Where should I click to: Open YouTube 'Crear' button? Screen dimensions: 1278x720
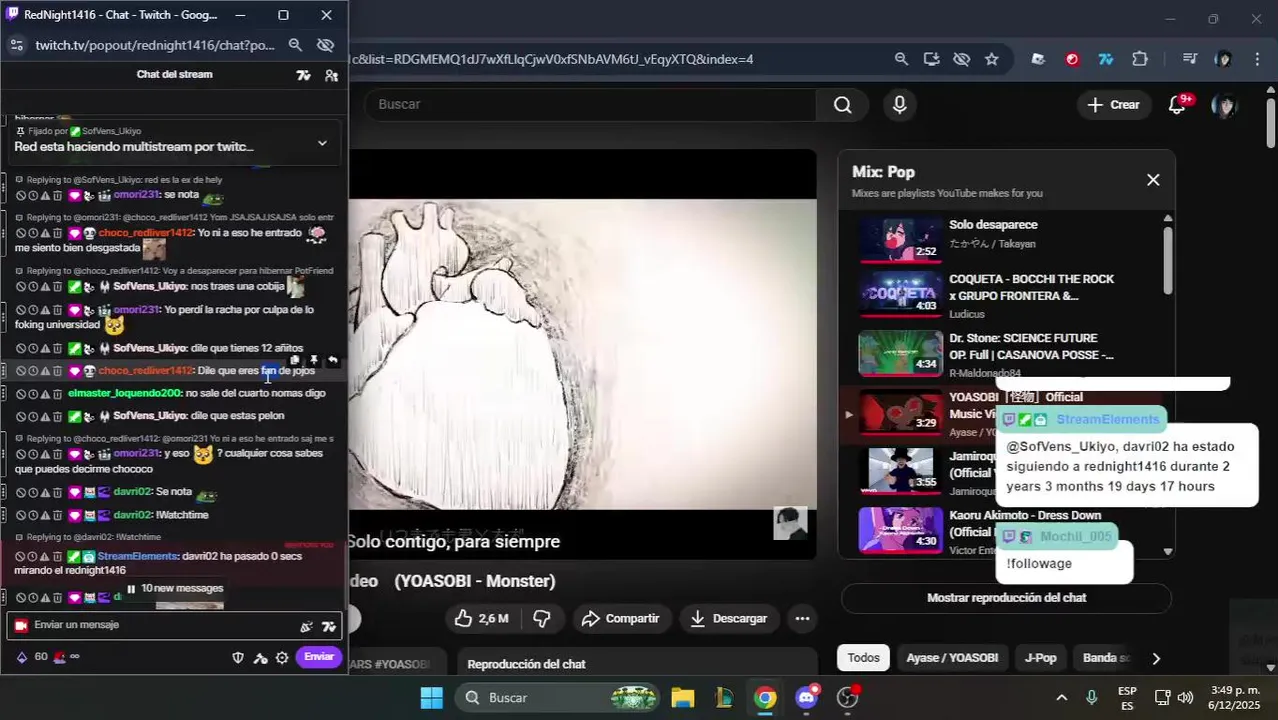tap(1114, 105)
